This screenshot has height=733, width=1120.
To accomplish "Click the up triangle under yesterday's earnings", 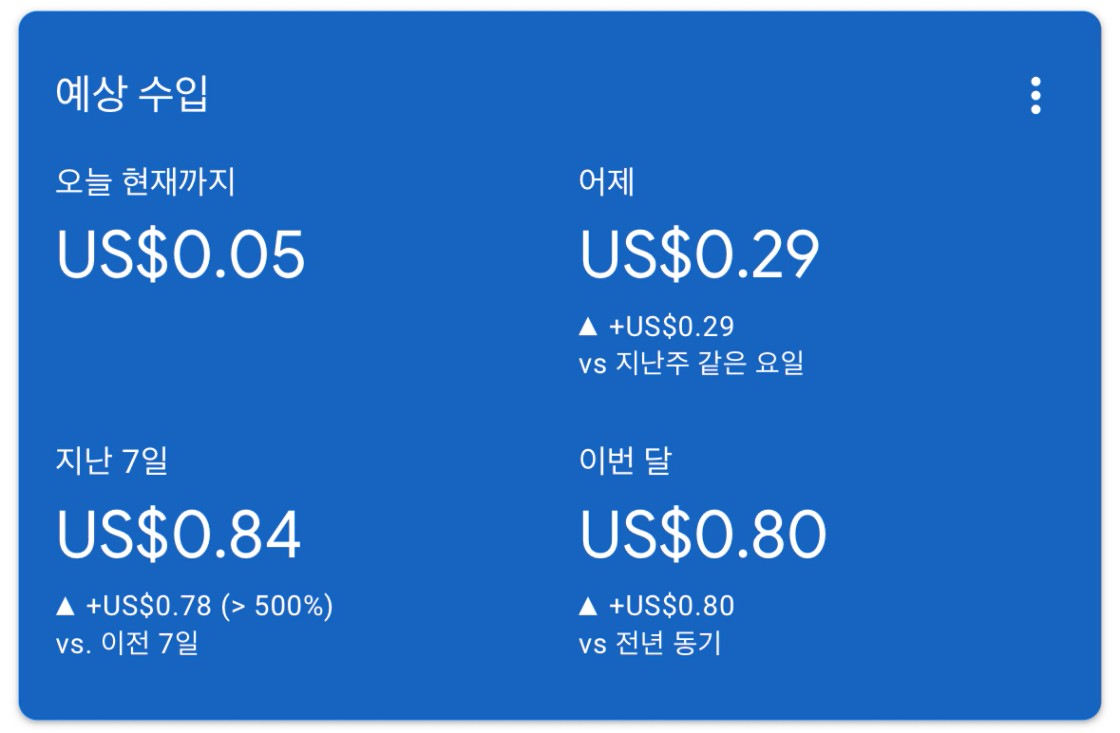I will [588, 326].
